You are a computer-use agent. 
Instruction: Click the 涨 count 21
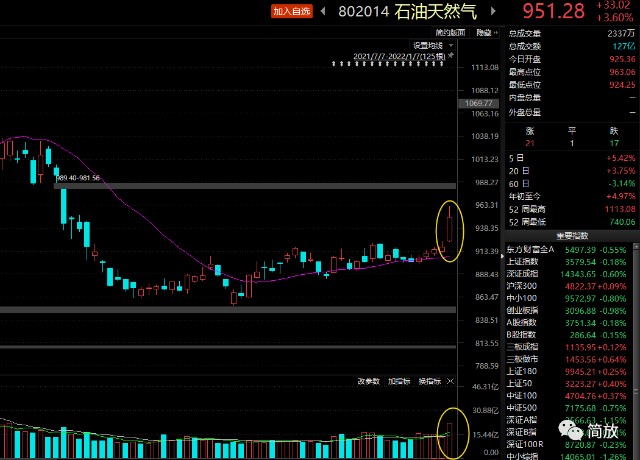530,143
